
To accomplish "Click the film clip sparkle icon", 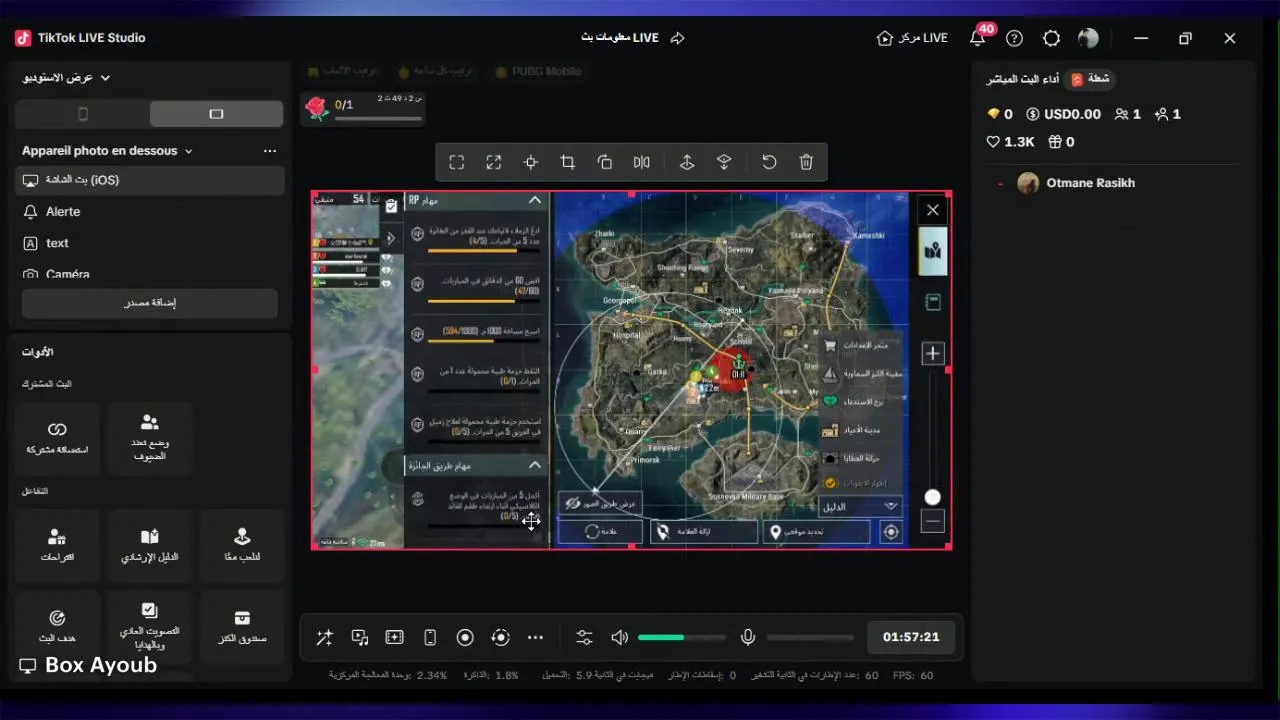I will coord(394,637).
